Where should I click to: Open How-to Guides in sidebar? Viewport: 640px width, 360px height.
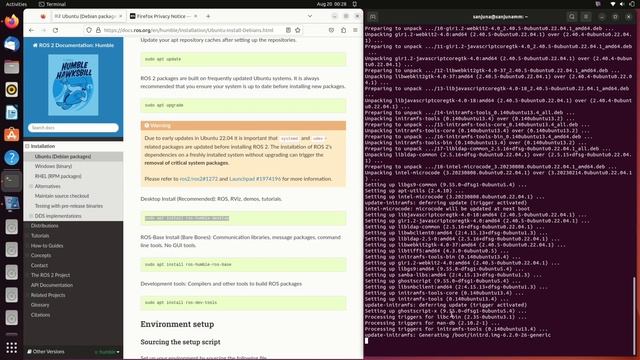click(x=47, y=246)
